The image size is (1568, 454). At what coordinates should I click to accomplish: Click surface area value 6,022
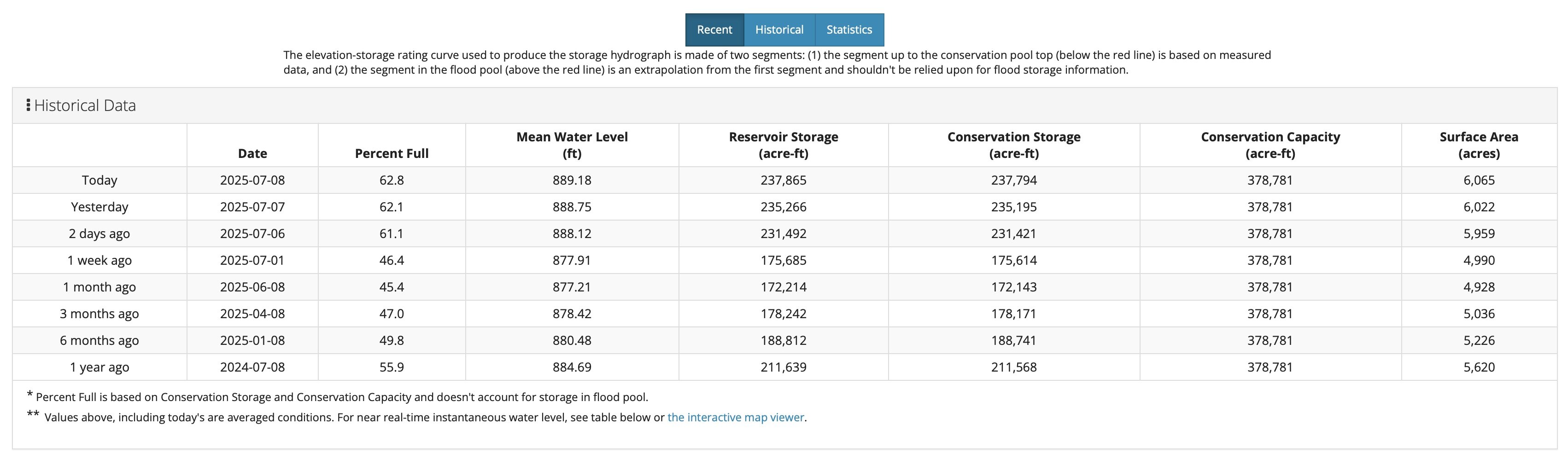click(x=1479, y=207)
